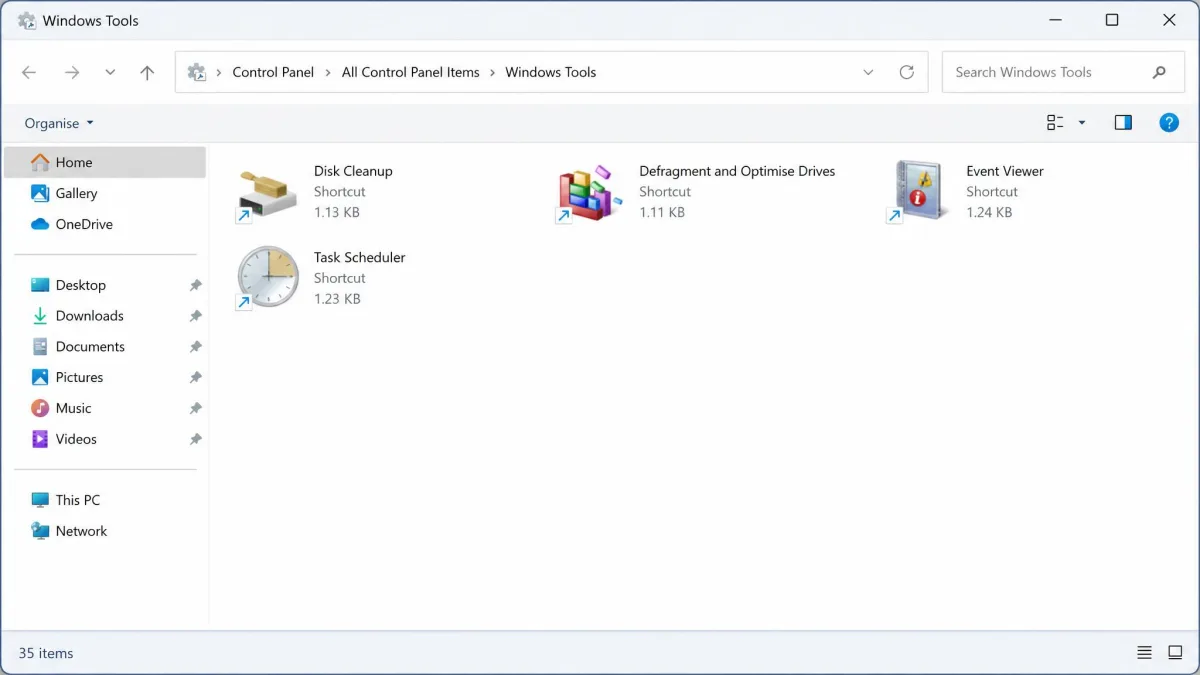Click the Network icon in sidebar

(40, 531)
